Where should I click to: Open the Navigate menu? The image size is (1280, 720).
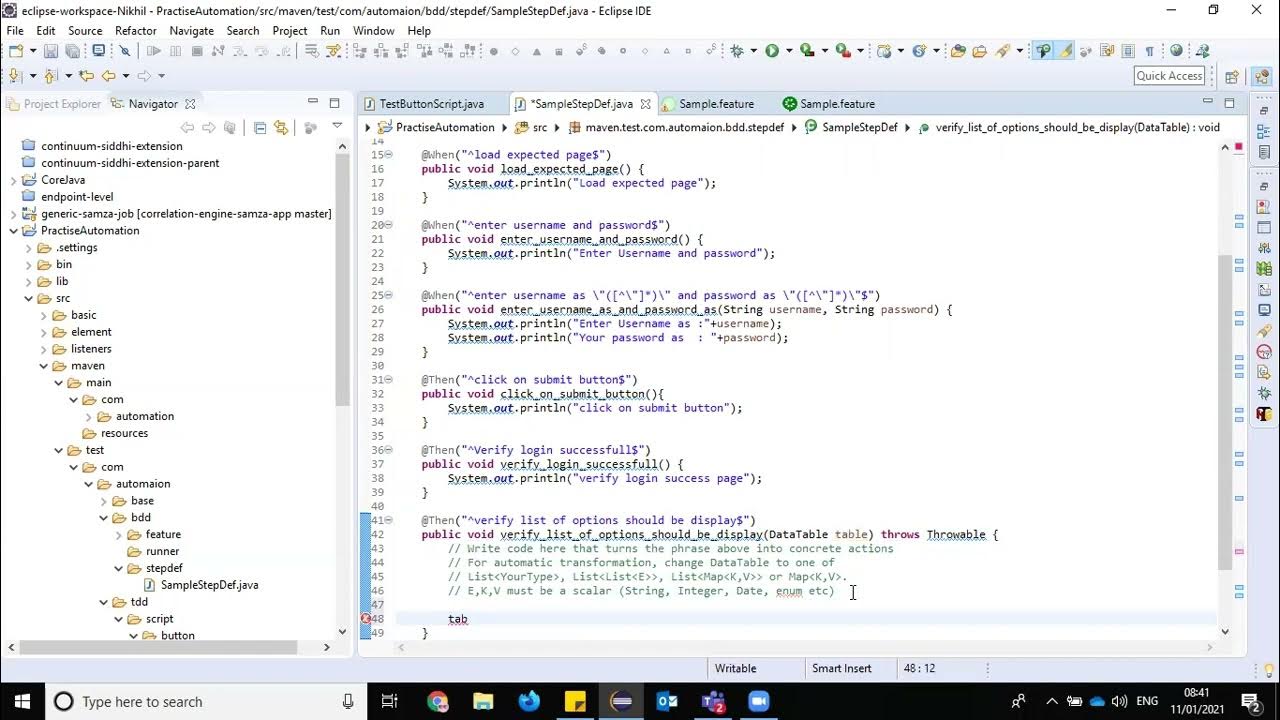[191, 31]
